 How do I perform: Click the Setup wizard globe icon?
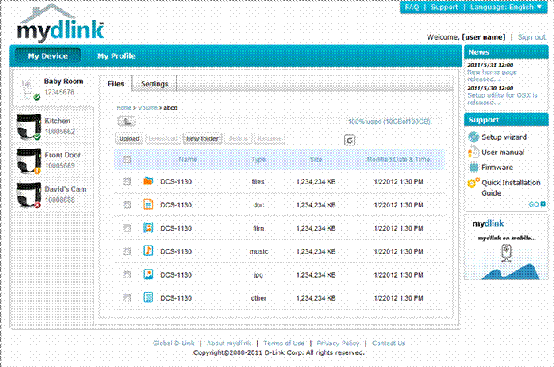473,137
